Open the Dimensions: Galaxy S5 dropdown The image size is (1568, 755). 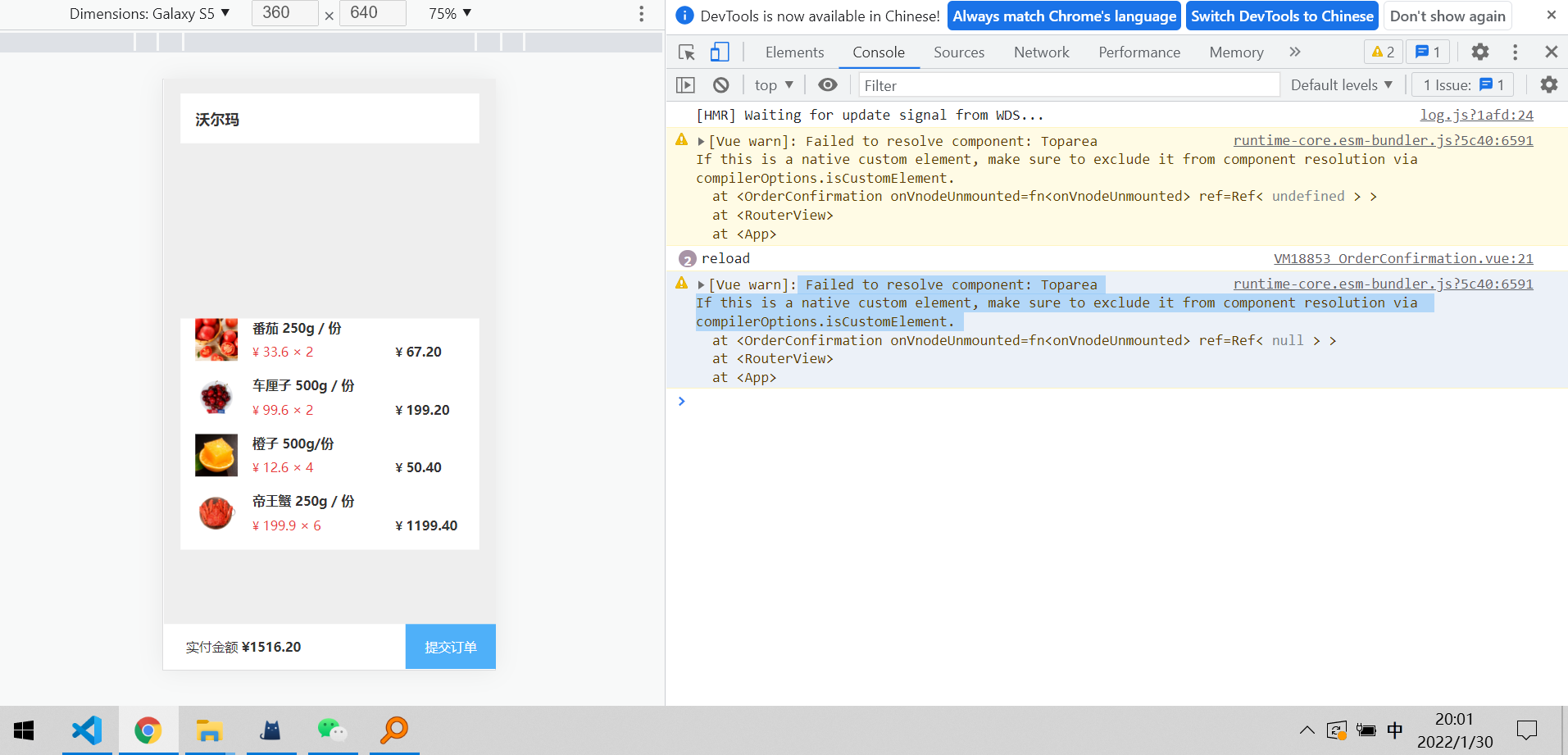click(151, 13)
